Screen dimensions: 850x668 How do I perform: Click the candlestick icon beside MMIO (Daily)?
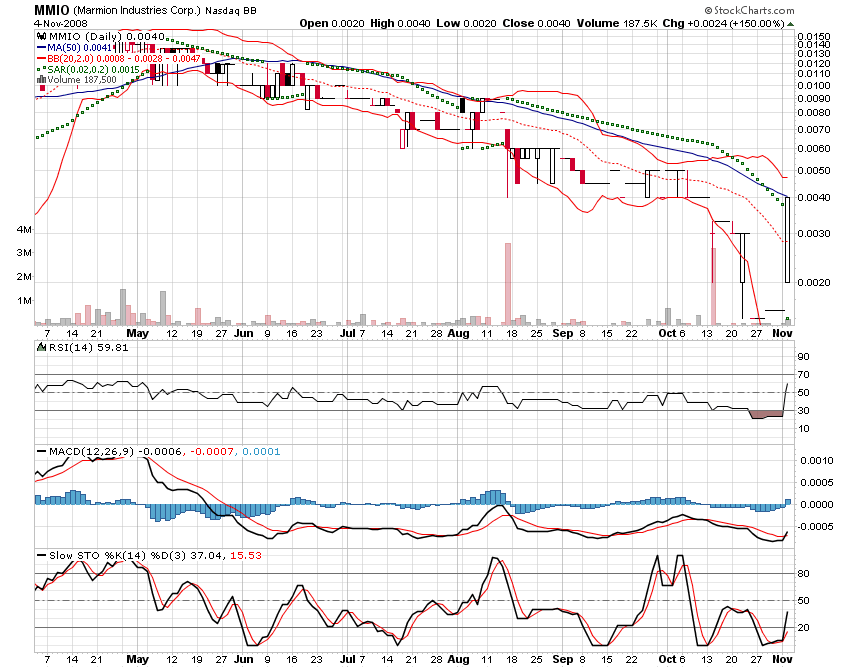(x=41, y=36)
